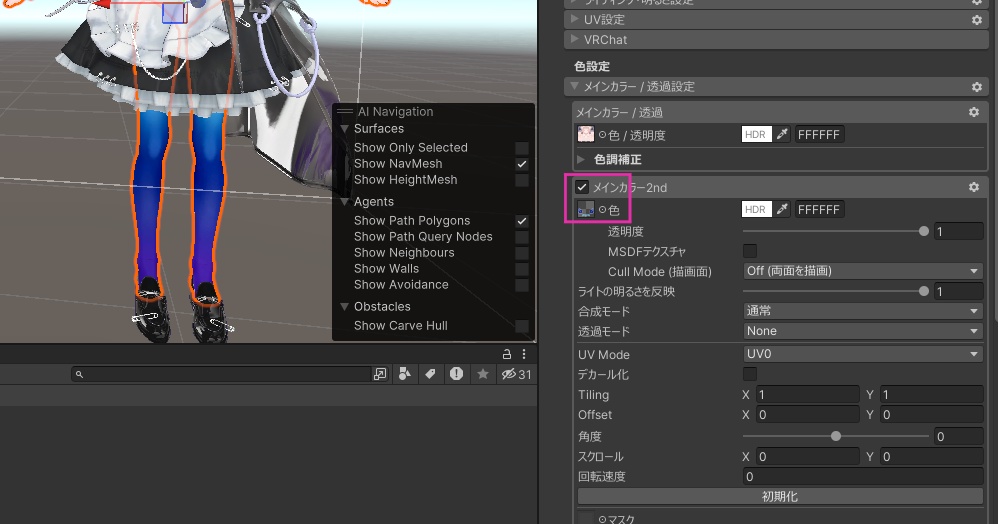This screenshot has width=998, height=524.
Task: Enable Show HeightMesh checkbox
Action: tap(522, 180)
